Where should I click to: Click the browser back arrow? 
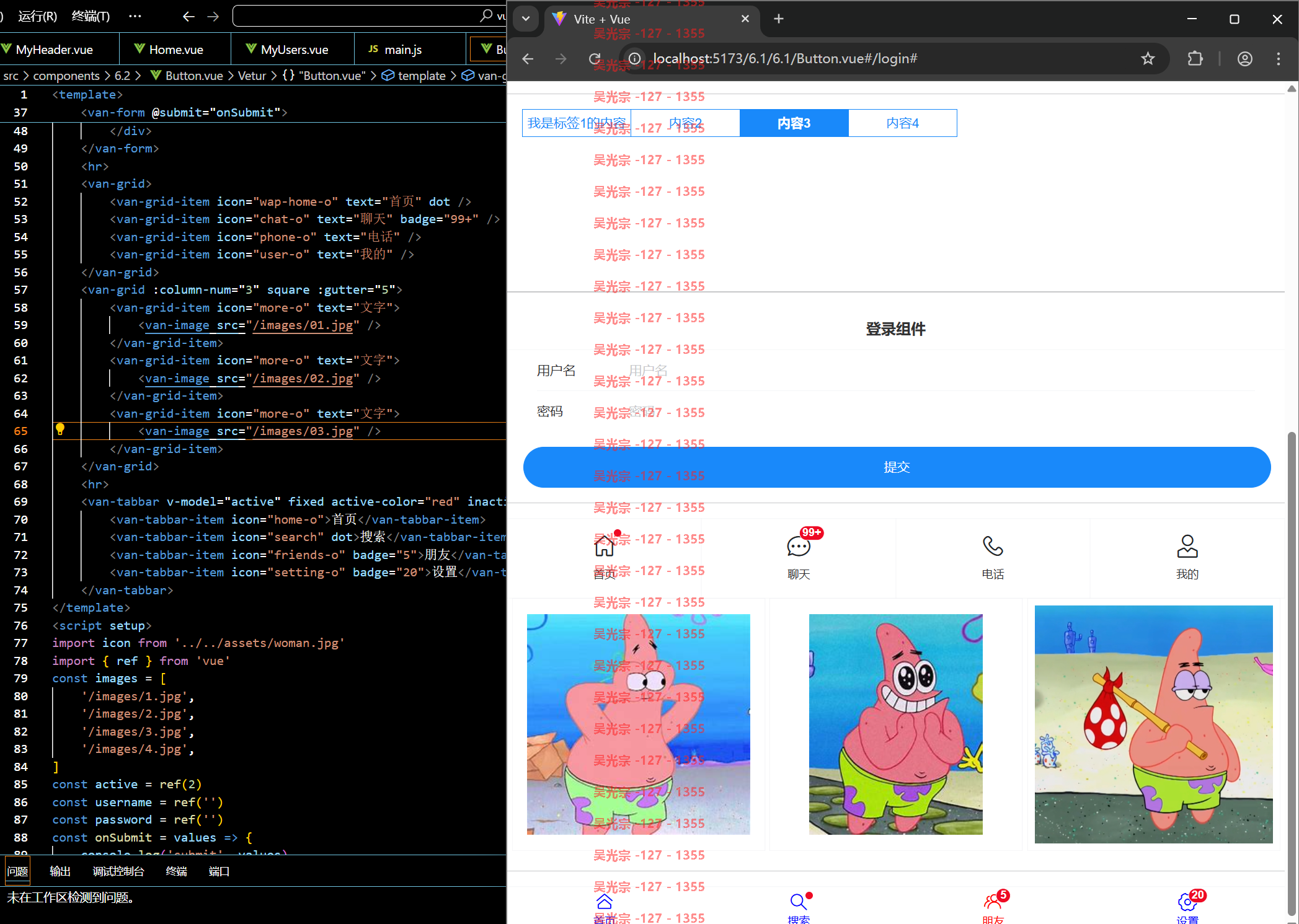point(528,59)
